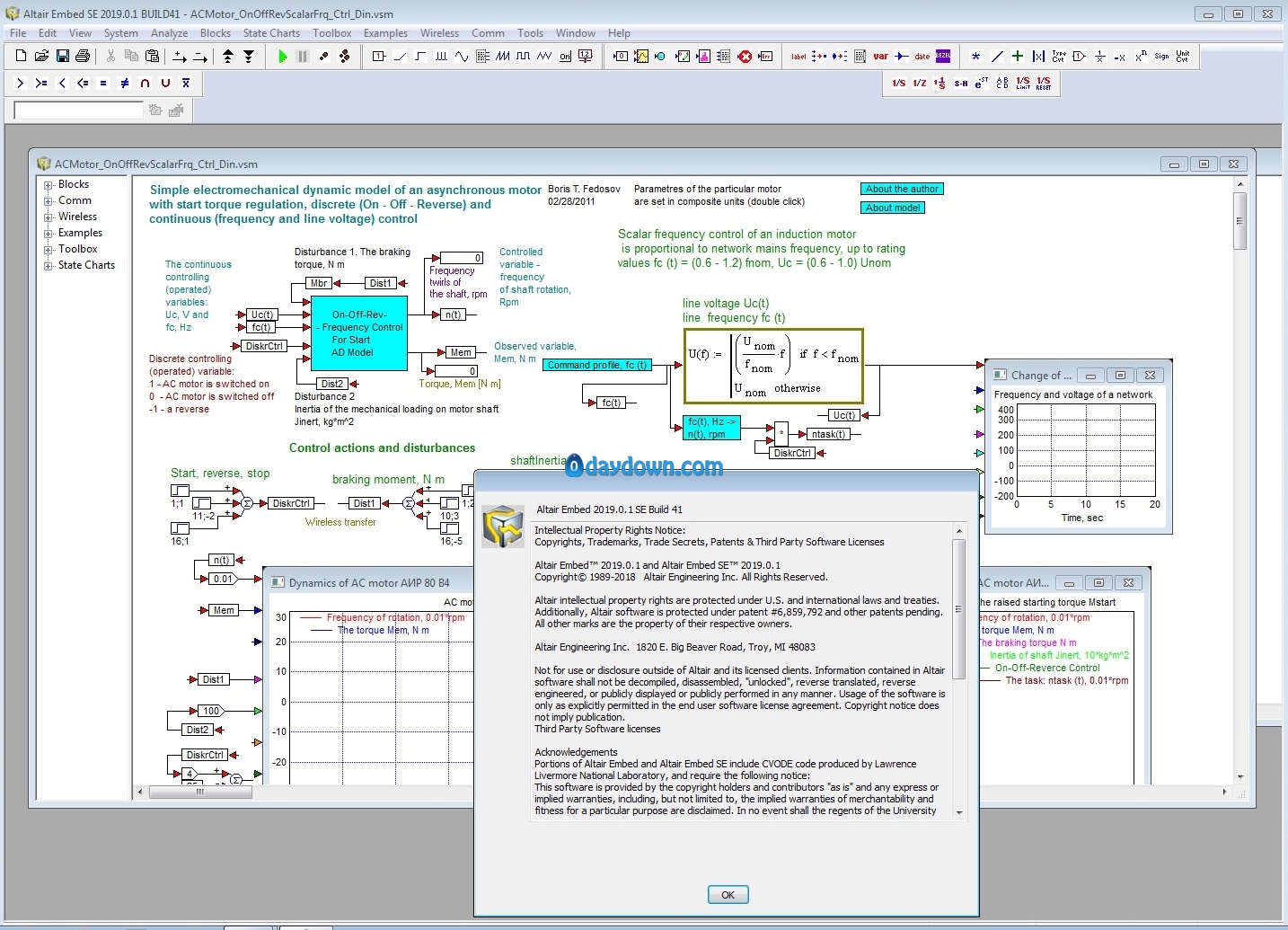Insert a variable block (var)

point(881,56)
